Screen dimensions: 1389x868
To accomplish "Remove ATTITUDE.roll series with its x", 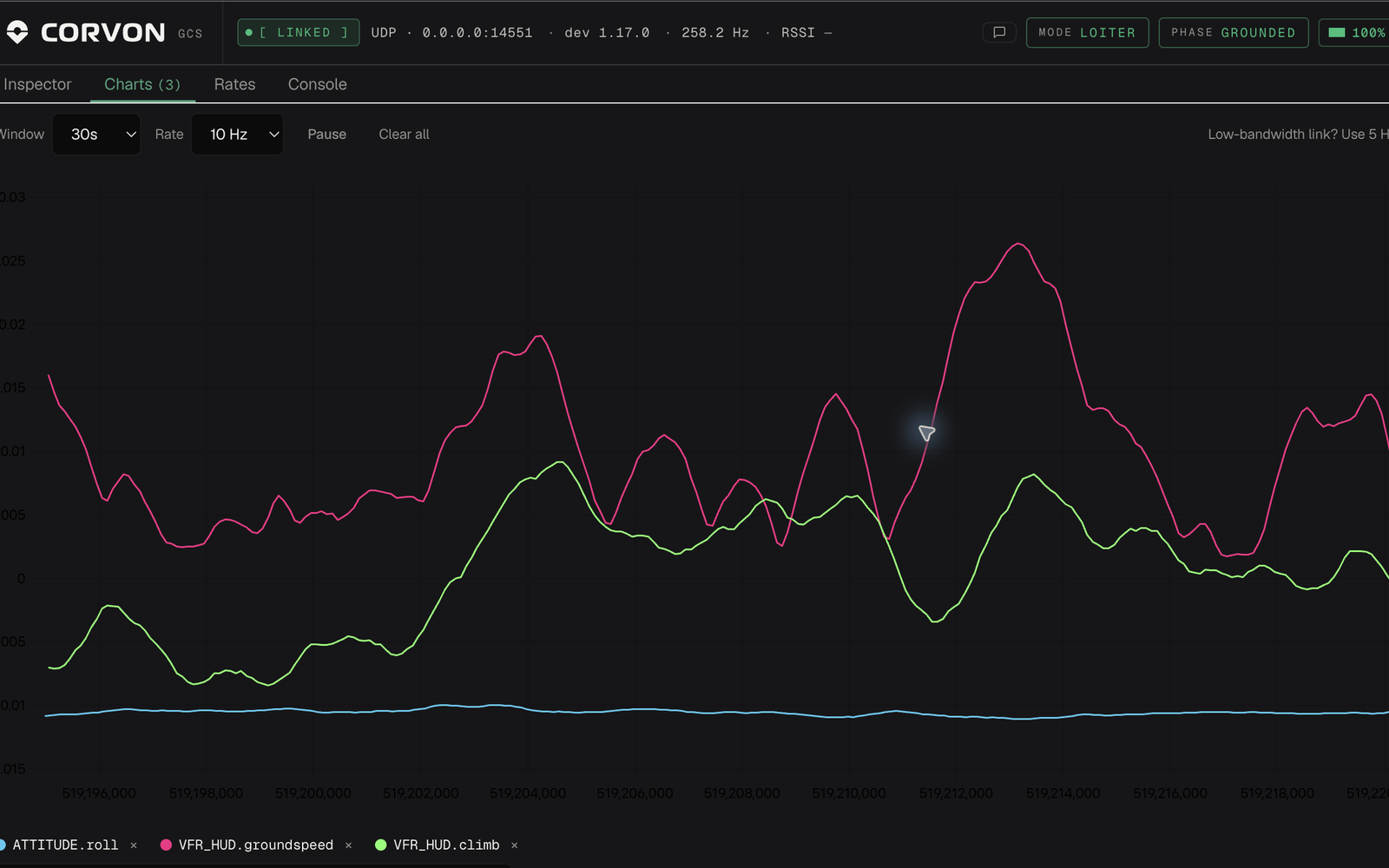I will [x=134, y=845].
